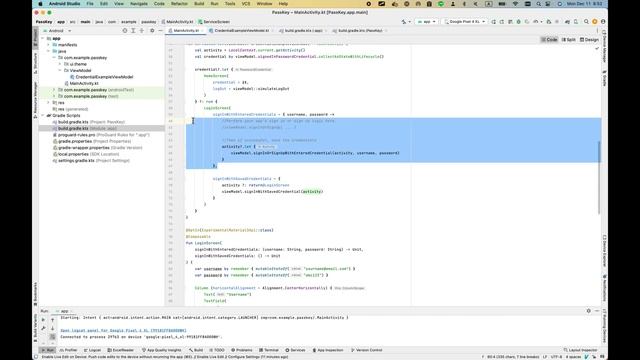Expand the manifests folder

pos(48,45)
